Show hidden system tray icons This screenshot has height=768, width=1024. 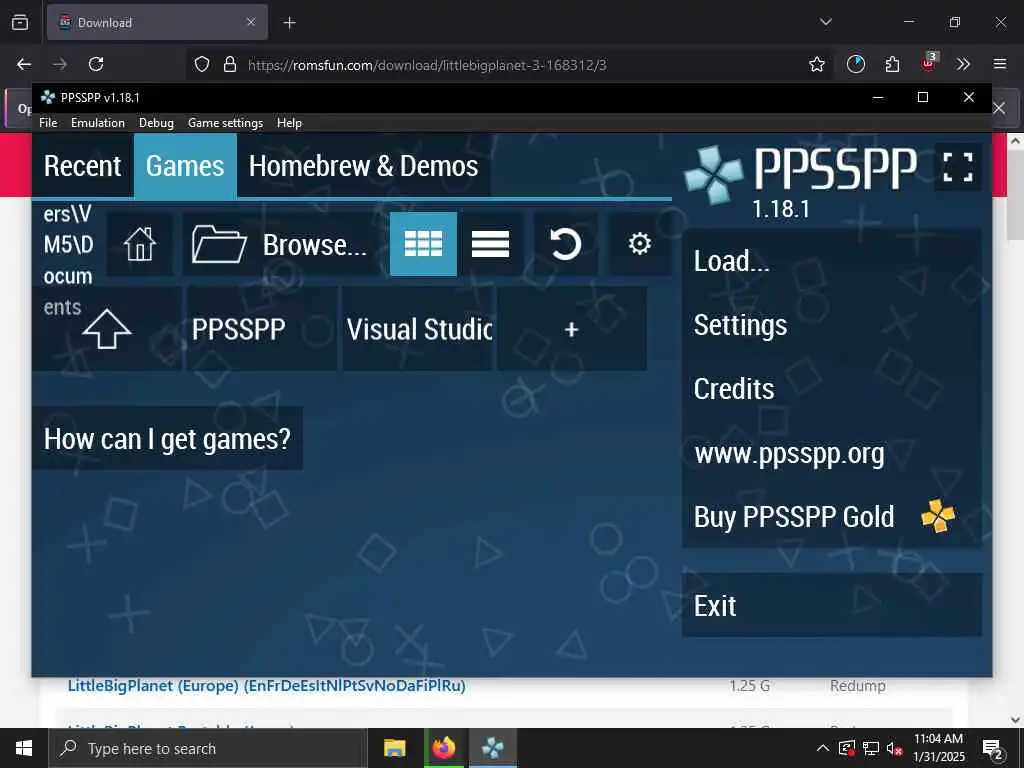click(823, 748)
